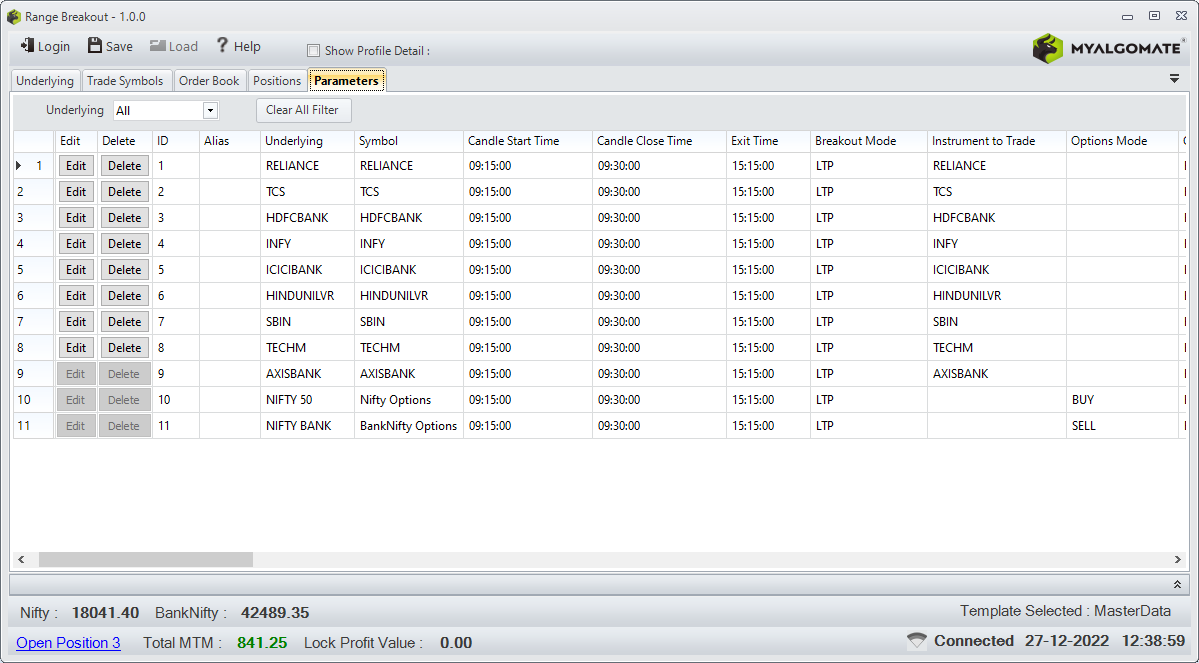Open the Positions tab

pyautogui.click(x=277, y=80)
